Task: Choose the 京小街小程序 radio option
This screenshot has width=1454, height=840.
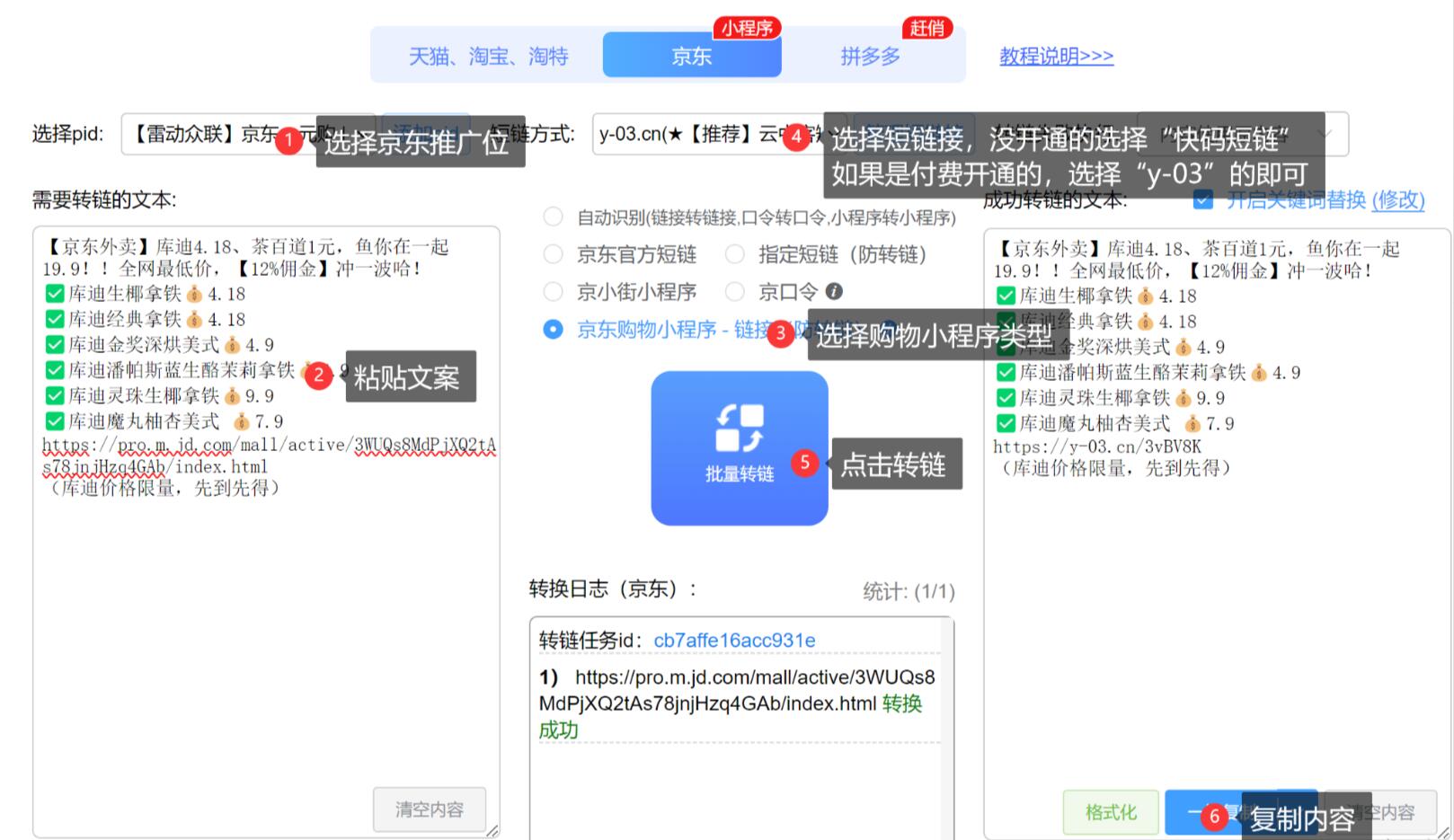Action: pyautogui.click(x=553, y=291)
